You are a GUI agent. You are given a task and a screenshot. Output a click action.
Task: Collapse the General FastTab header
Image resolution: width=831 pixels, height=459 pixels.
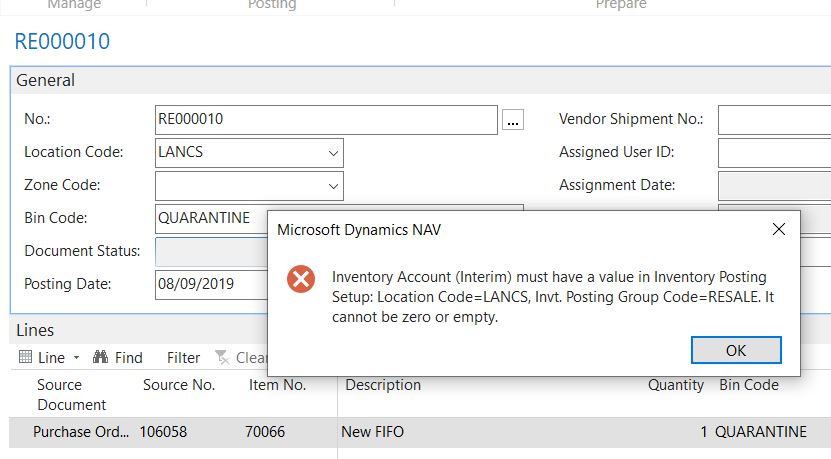click(45, 80)
